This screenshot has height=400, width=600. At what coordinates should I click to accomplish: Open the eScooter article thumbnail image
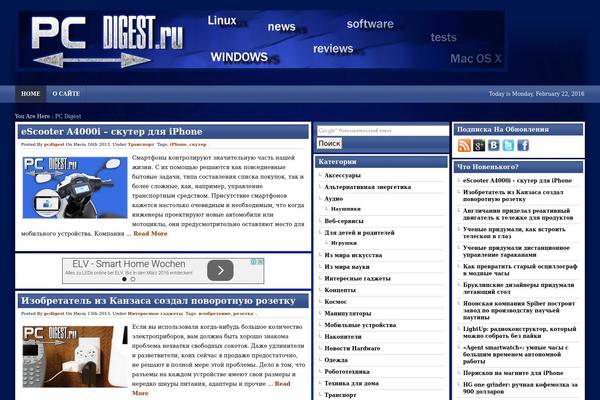click(x=75, y=188)
